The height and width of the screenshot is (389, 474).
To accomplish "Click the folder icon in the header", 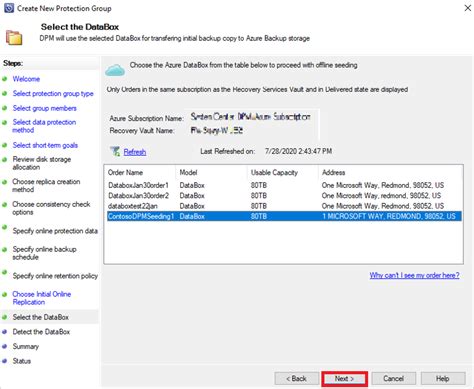I will pyautogui.click(x=14, y=37).
